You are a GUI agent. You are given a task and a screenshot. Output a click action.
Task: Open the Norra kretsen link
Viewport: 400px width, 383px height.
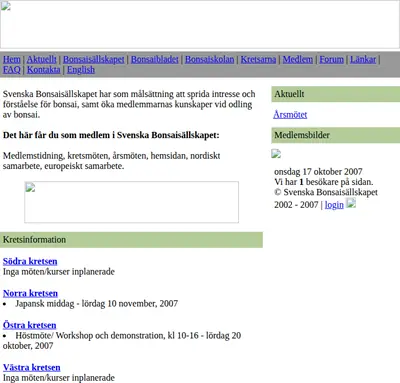click(30, 293)
